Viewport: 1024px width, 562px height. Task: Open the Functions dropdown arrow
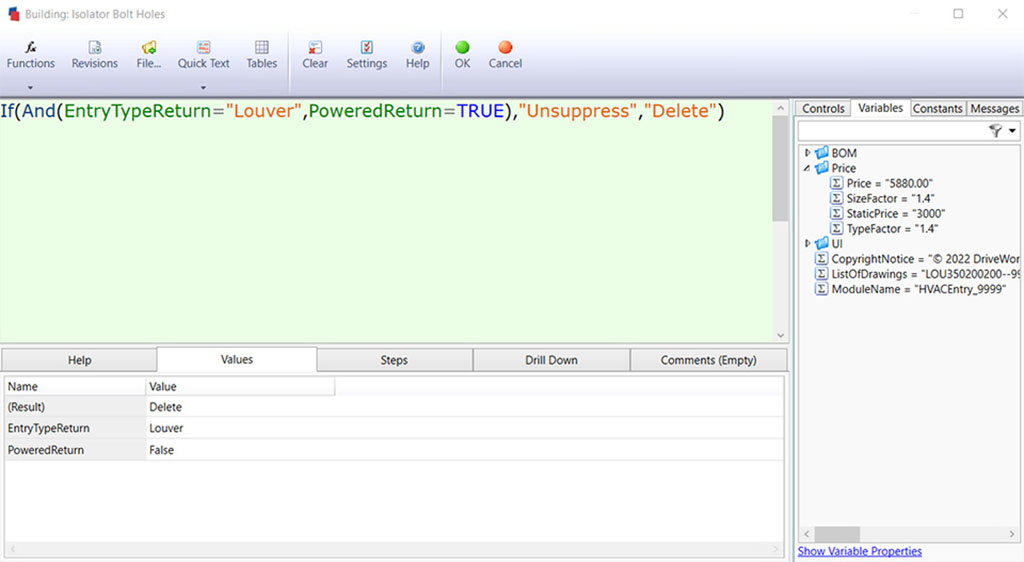pos(30,87)
